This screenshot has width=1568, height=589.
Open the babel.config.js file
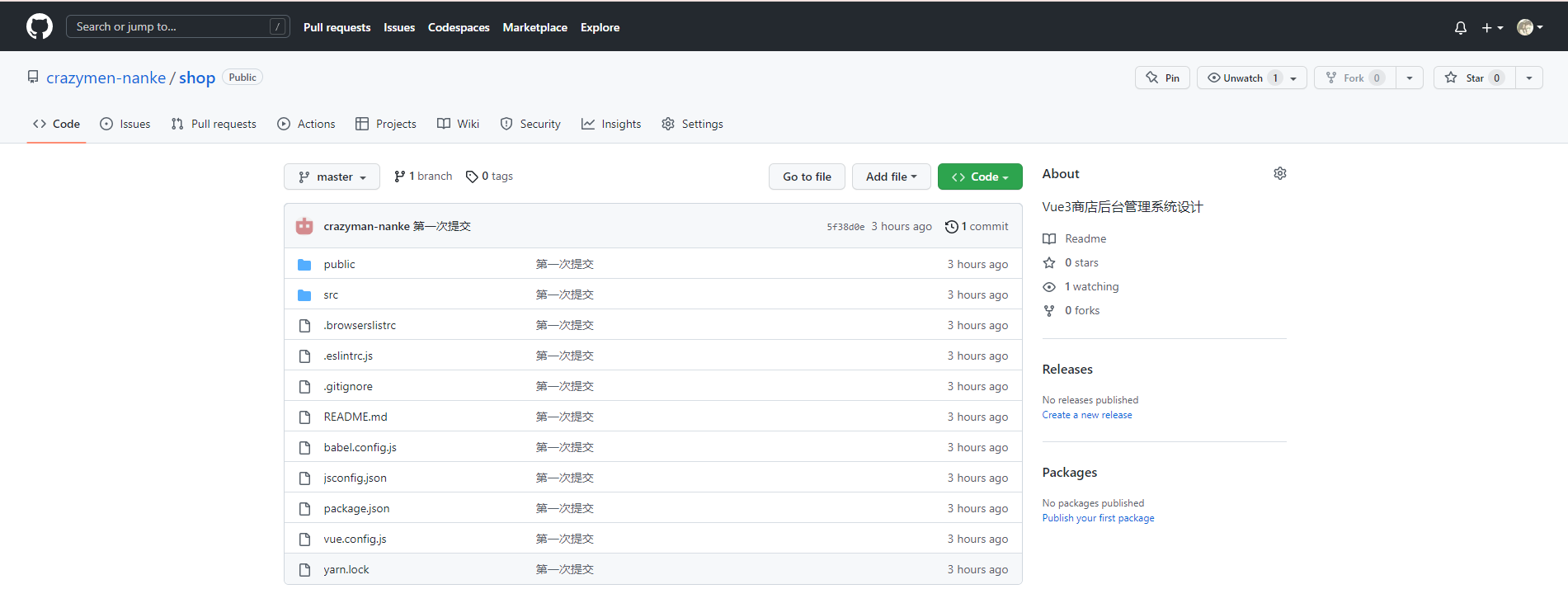[360, 447]
